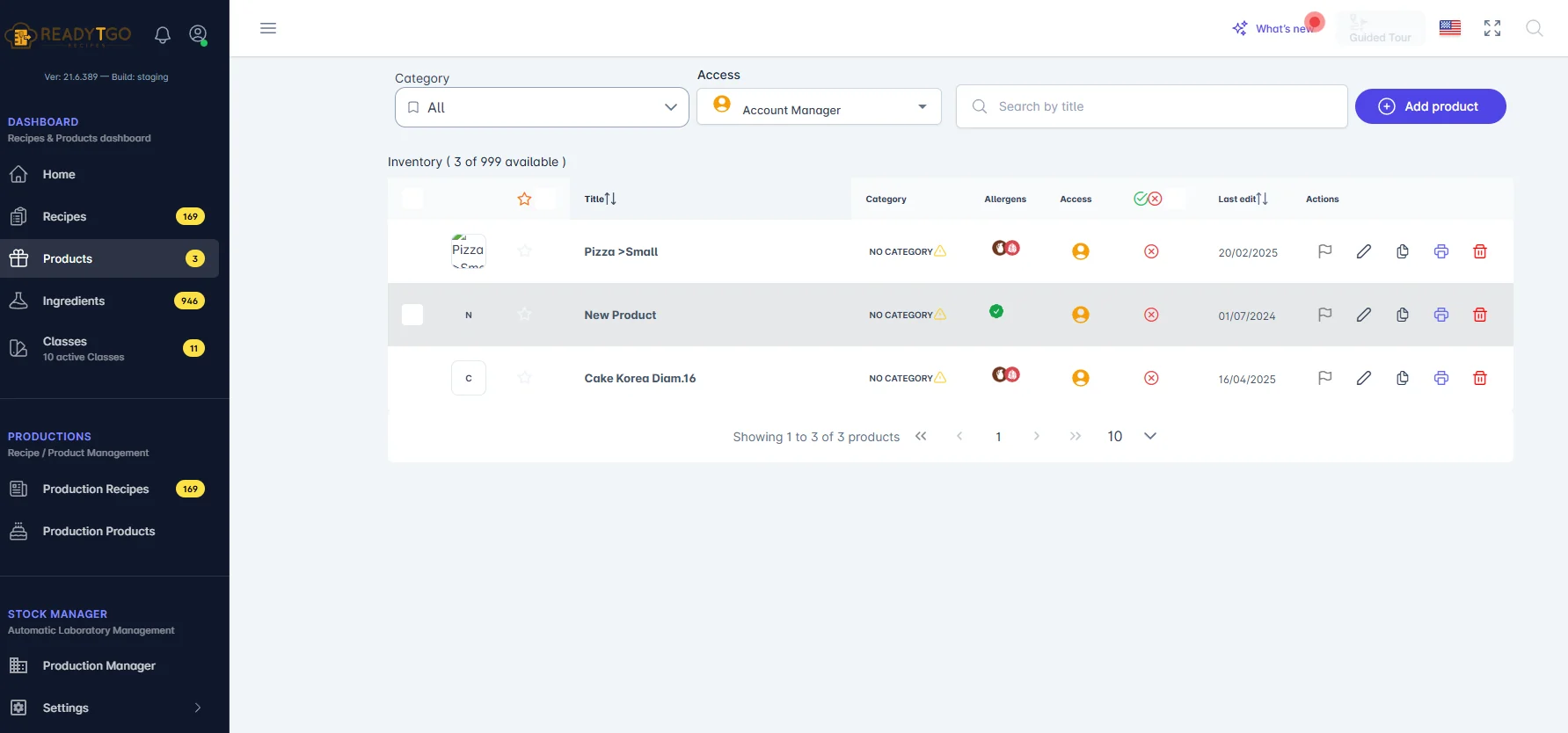This screenshot has width=1568, height=733.
Task: Collapse sidebar with hamburger menu icon
Action: click(x=268, y=28)
